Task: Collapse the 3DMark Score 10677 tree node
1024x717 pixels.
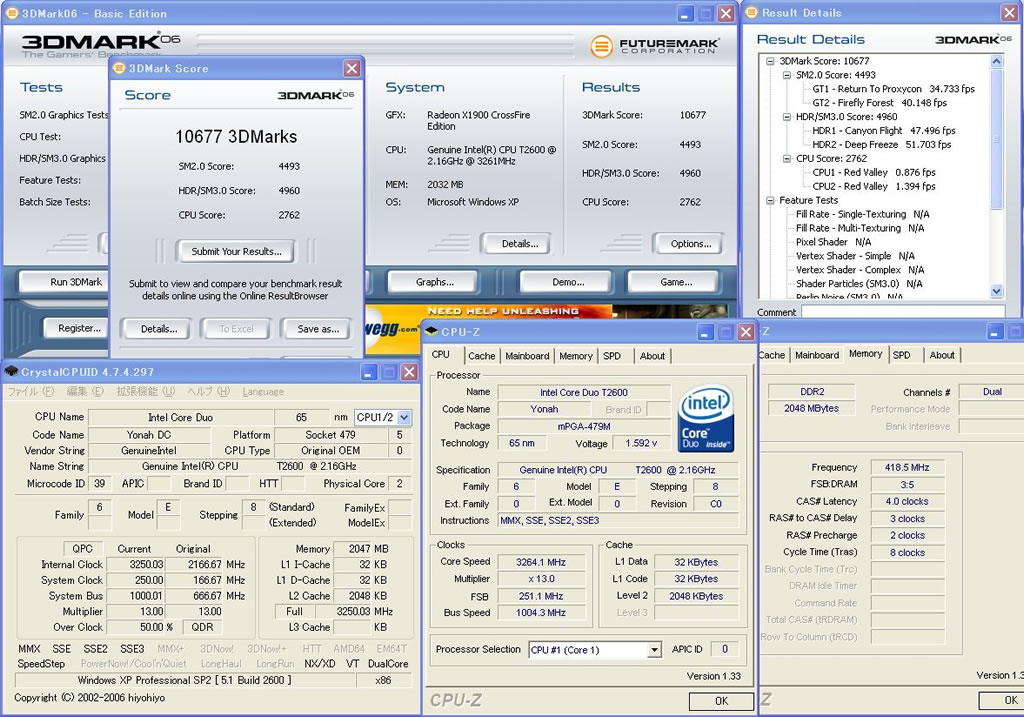Action: tap(771, 61)
